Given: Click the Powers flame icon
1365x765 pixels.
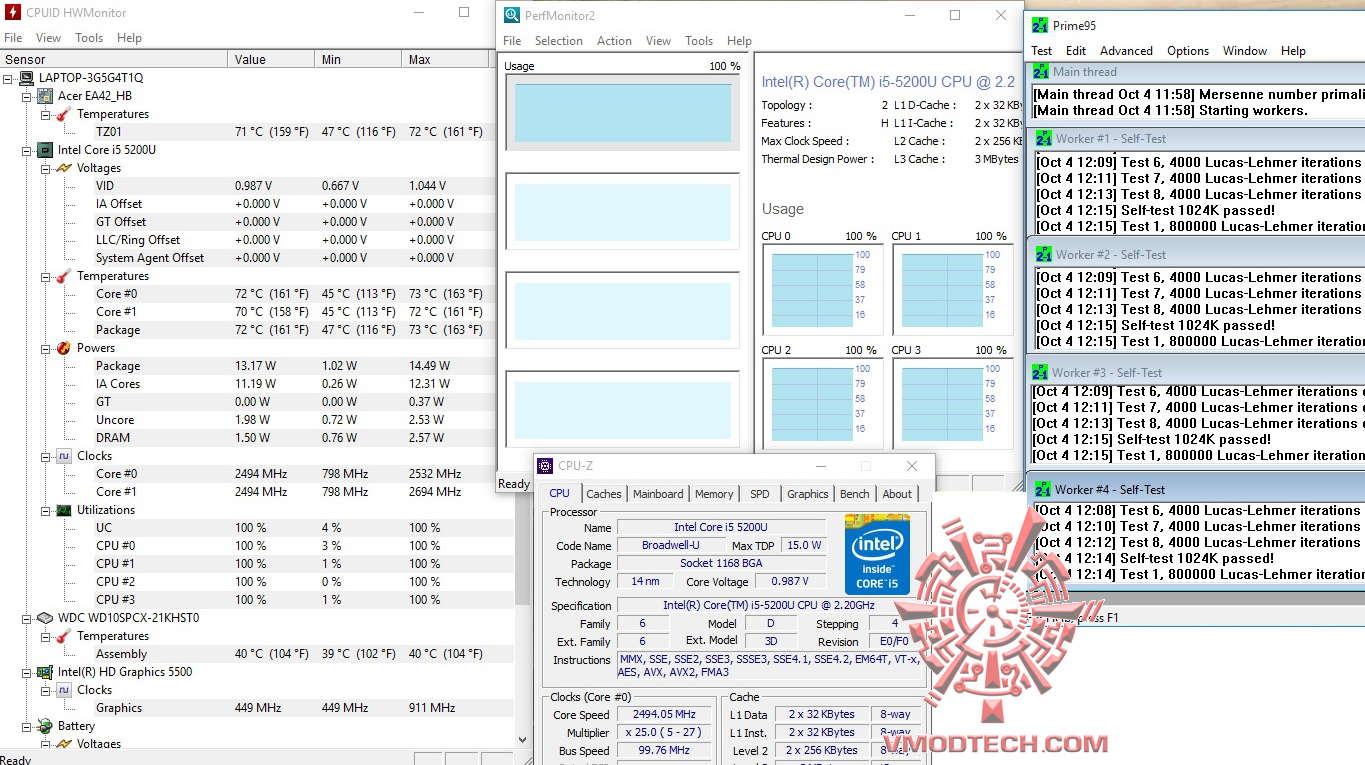Looking at the screenshot, I should click(62, 348).
